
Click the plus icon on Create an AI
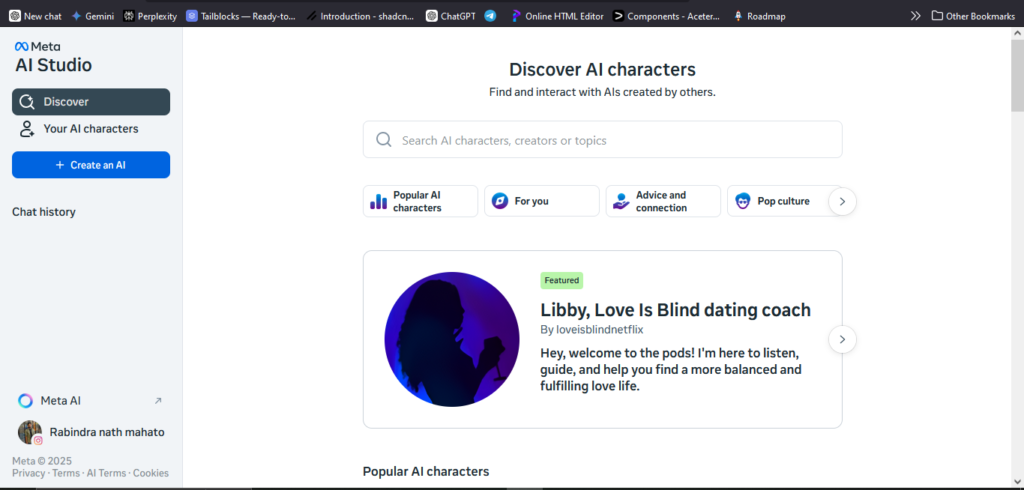coord(60,165)
